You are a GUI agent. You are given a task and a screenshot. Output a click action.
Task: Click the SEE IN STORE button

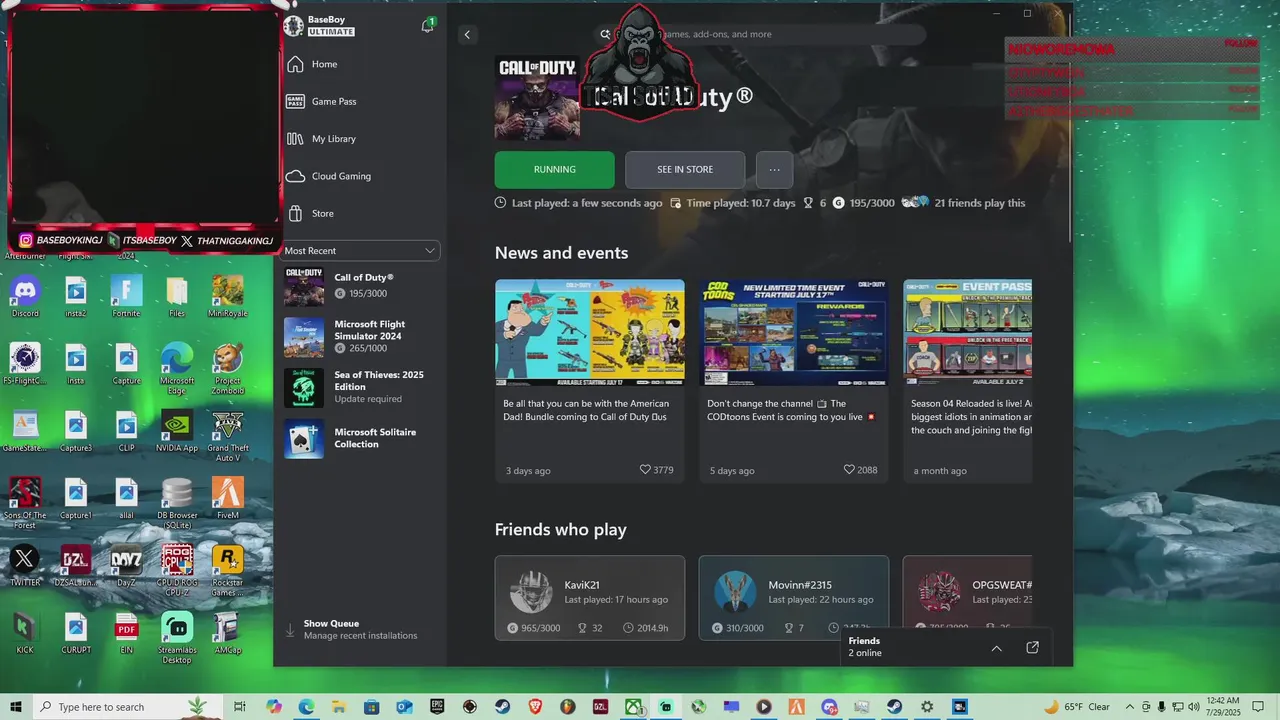pyautogui.click(x=685, y=170)
